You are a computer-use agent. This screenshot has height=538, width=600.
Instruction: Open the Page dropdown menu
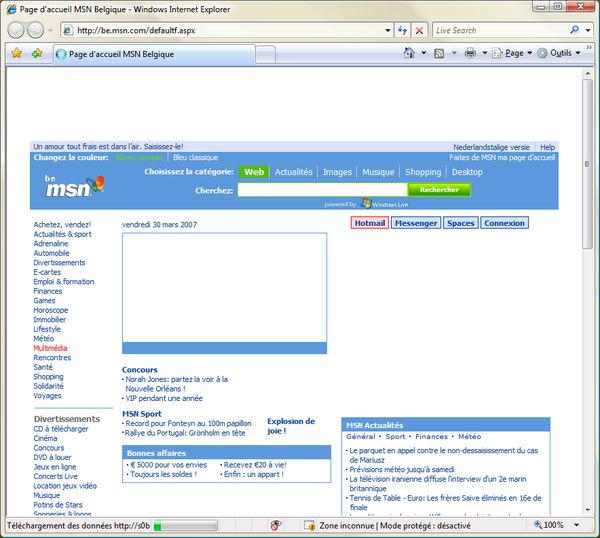513,53
